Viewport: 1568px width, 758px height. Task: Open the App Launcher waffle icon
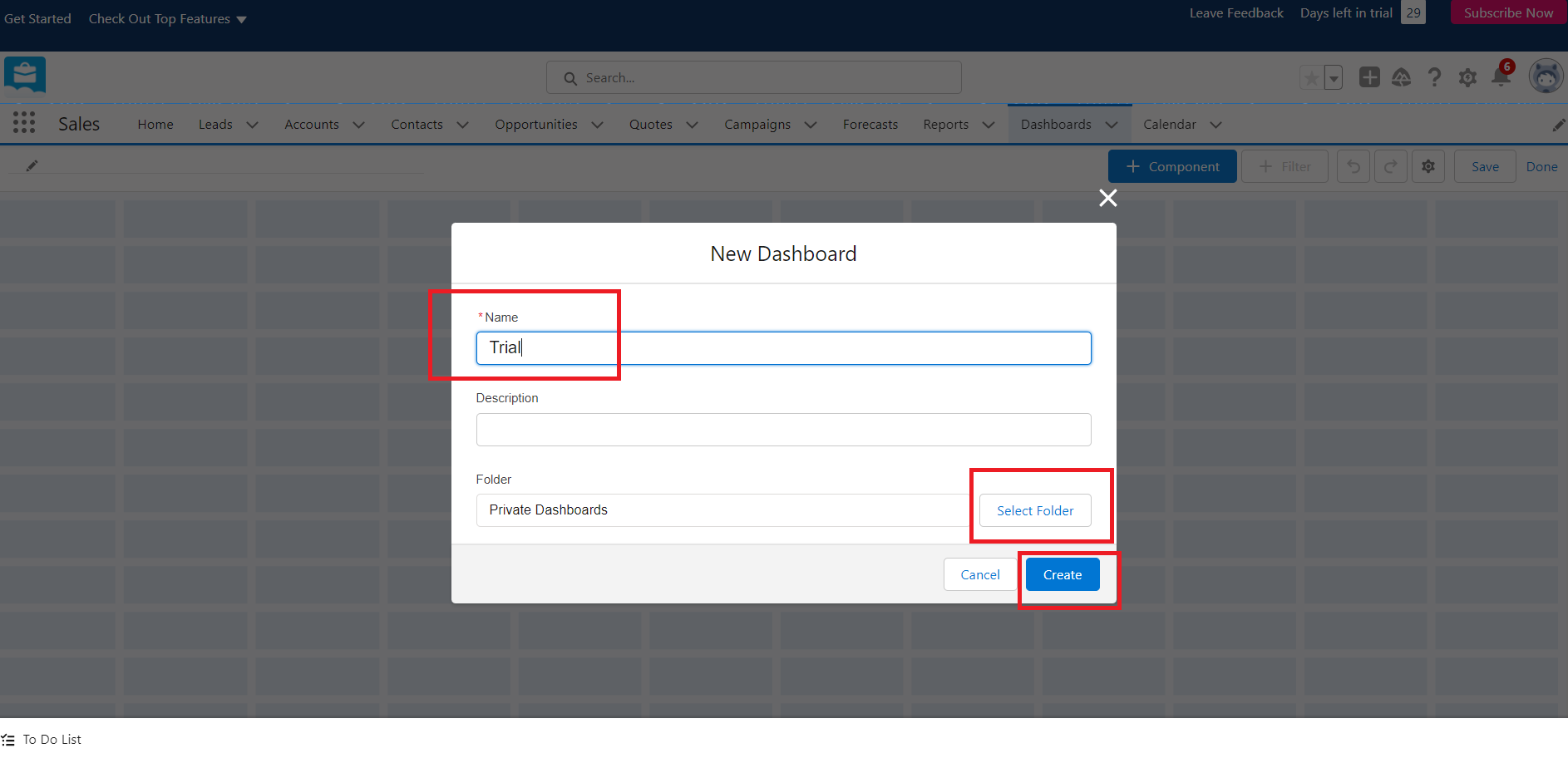point(23,122)
